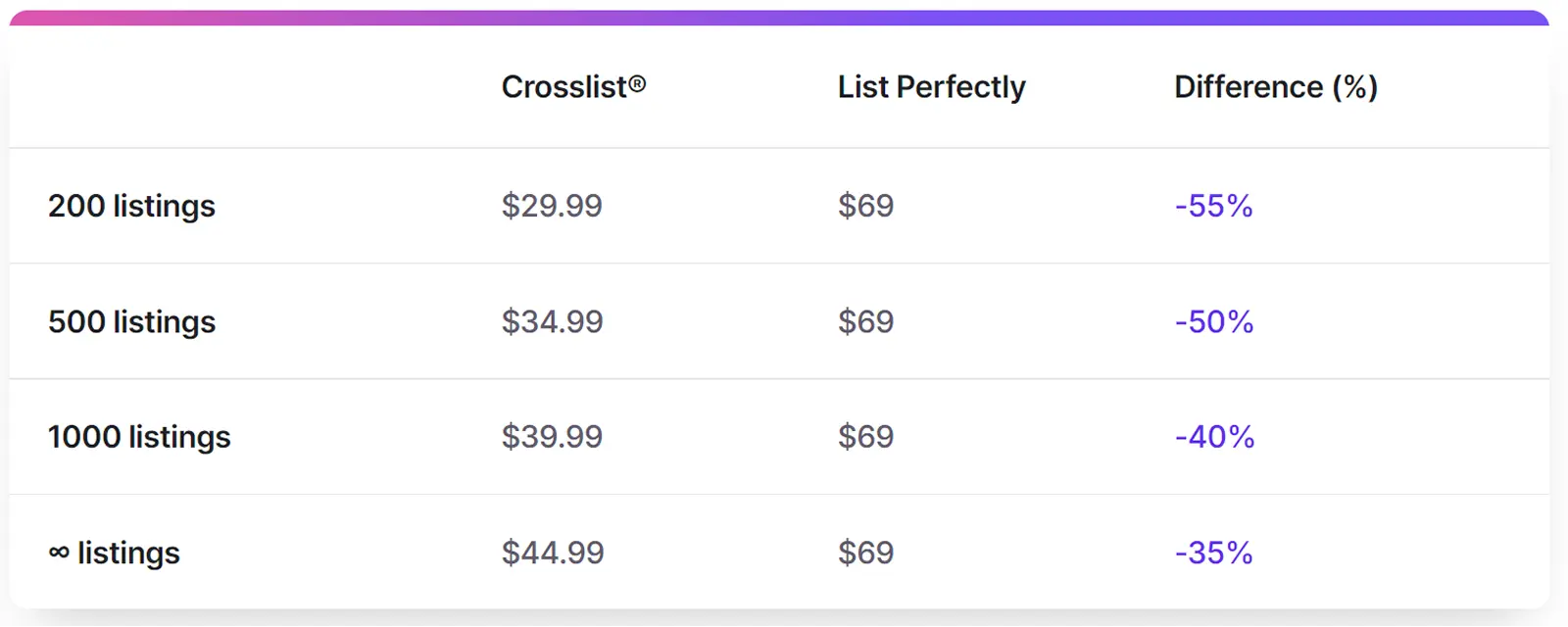Screen dimensions: 1568x627
Task: Click the -50% difference value
Action: [x=1214, y=321]
